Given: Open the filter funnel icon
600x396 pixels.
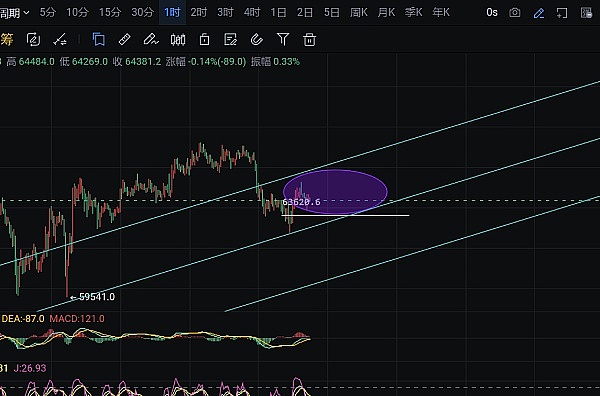Looking at the screenshot, I should 283,39.
